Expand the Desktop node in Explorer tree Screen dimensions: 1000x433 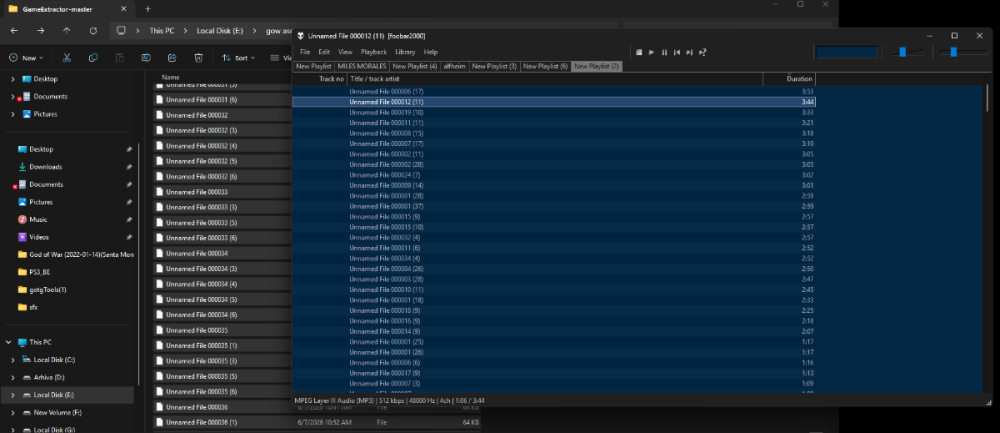pyautogui.click(x=13, y=79)
